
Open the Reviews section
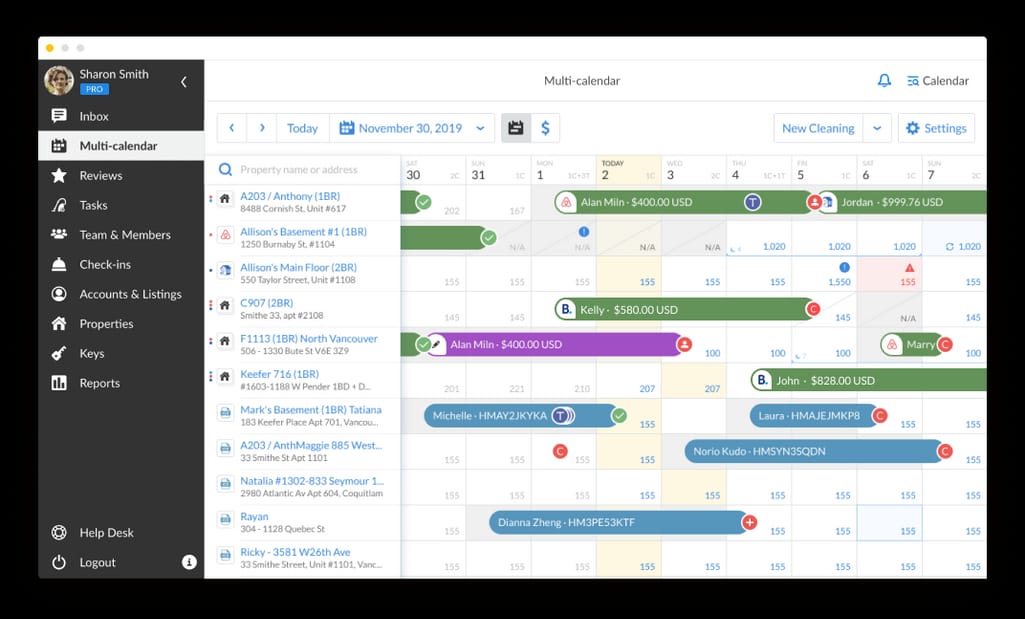click(121, 175)
